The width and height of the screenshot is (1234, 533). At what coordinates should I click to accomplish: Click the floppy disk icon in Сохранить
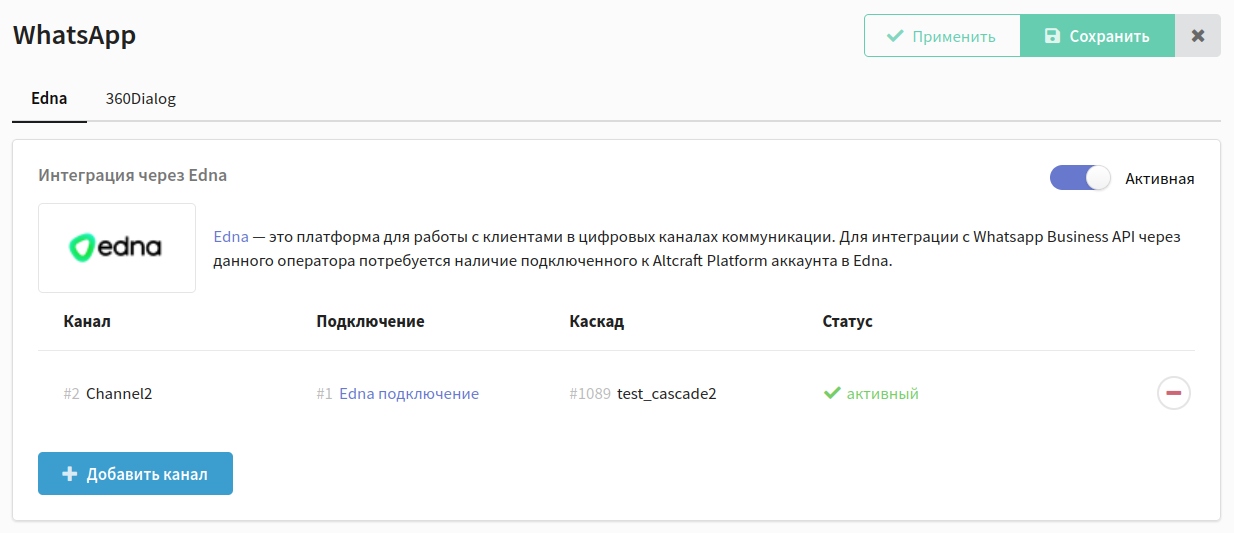point(1052,36)
